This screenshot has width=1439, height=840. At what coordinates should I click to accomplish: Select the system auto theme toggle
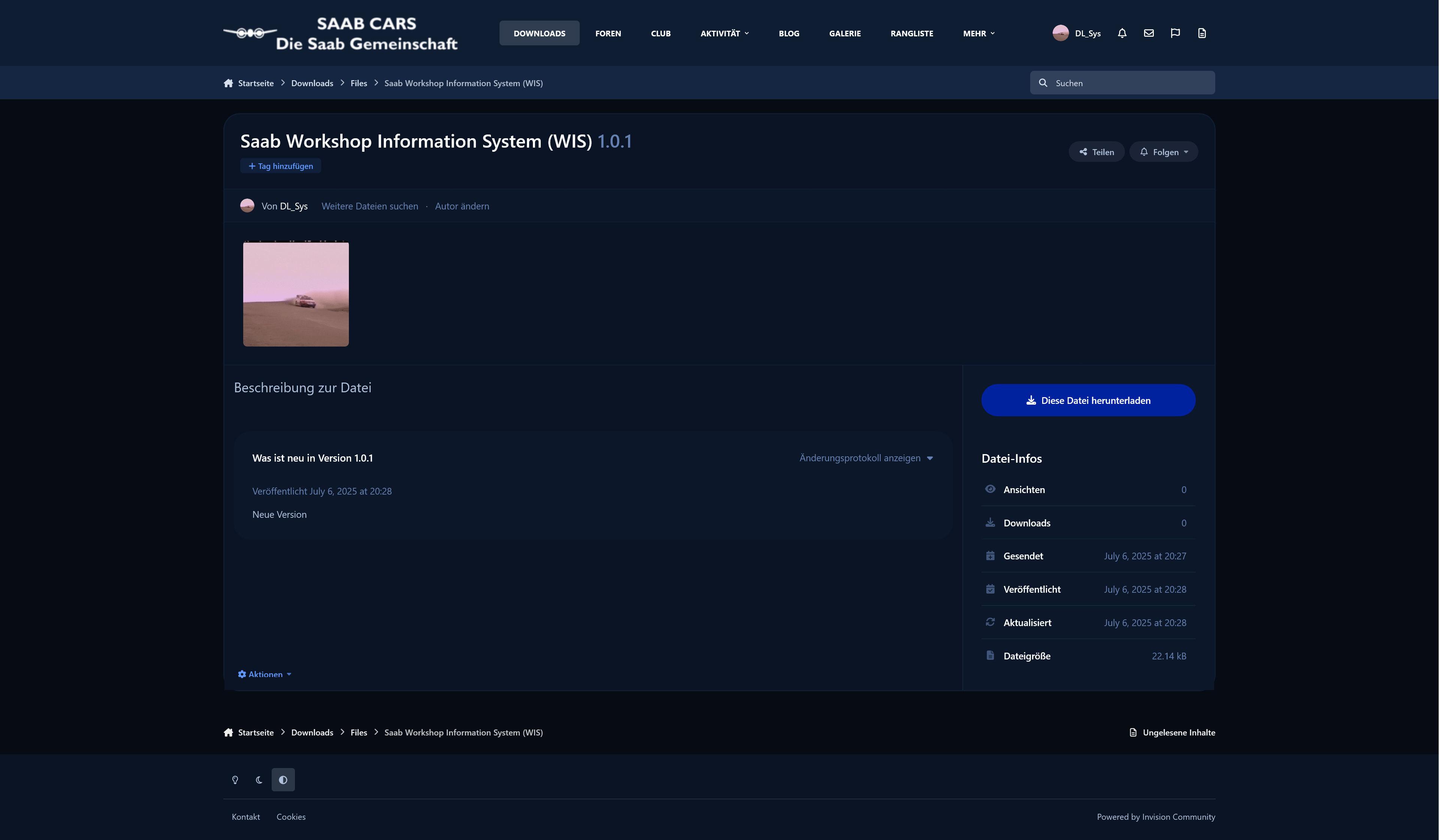(283, 779)
